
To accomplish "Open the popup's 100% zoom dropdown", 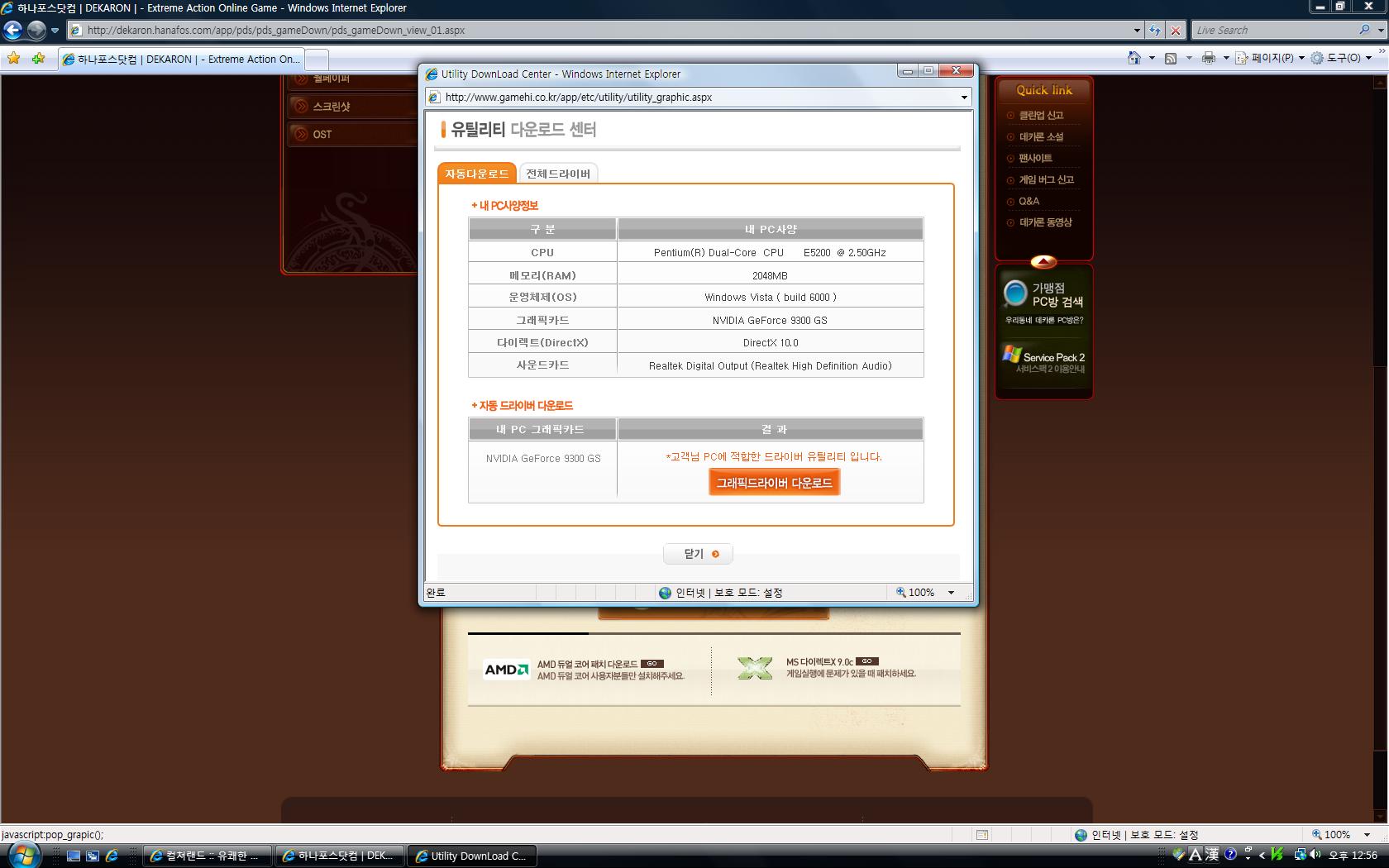I will pyautogui.click(x=951, y=593).
